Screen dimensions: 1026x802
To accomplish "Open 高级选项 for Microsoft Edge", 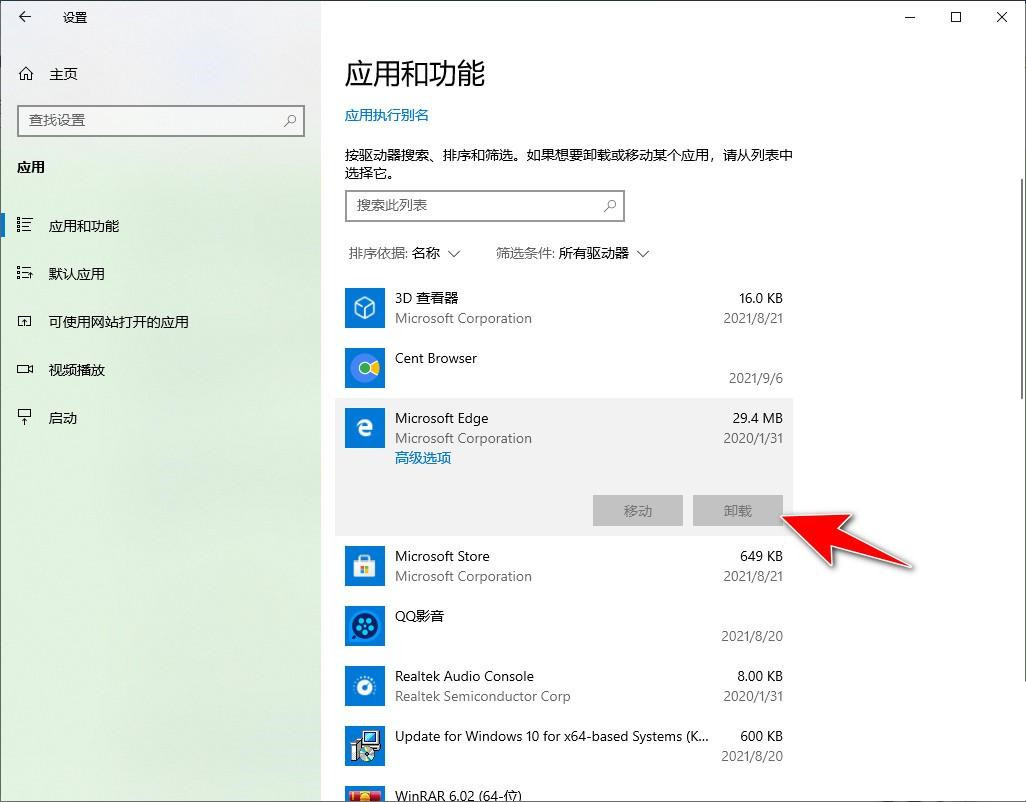I will pyautogui.click(x=423, y=458).
